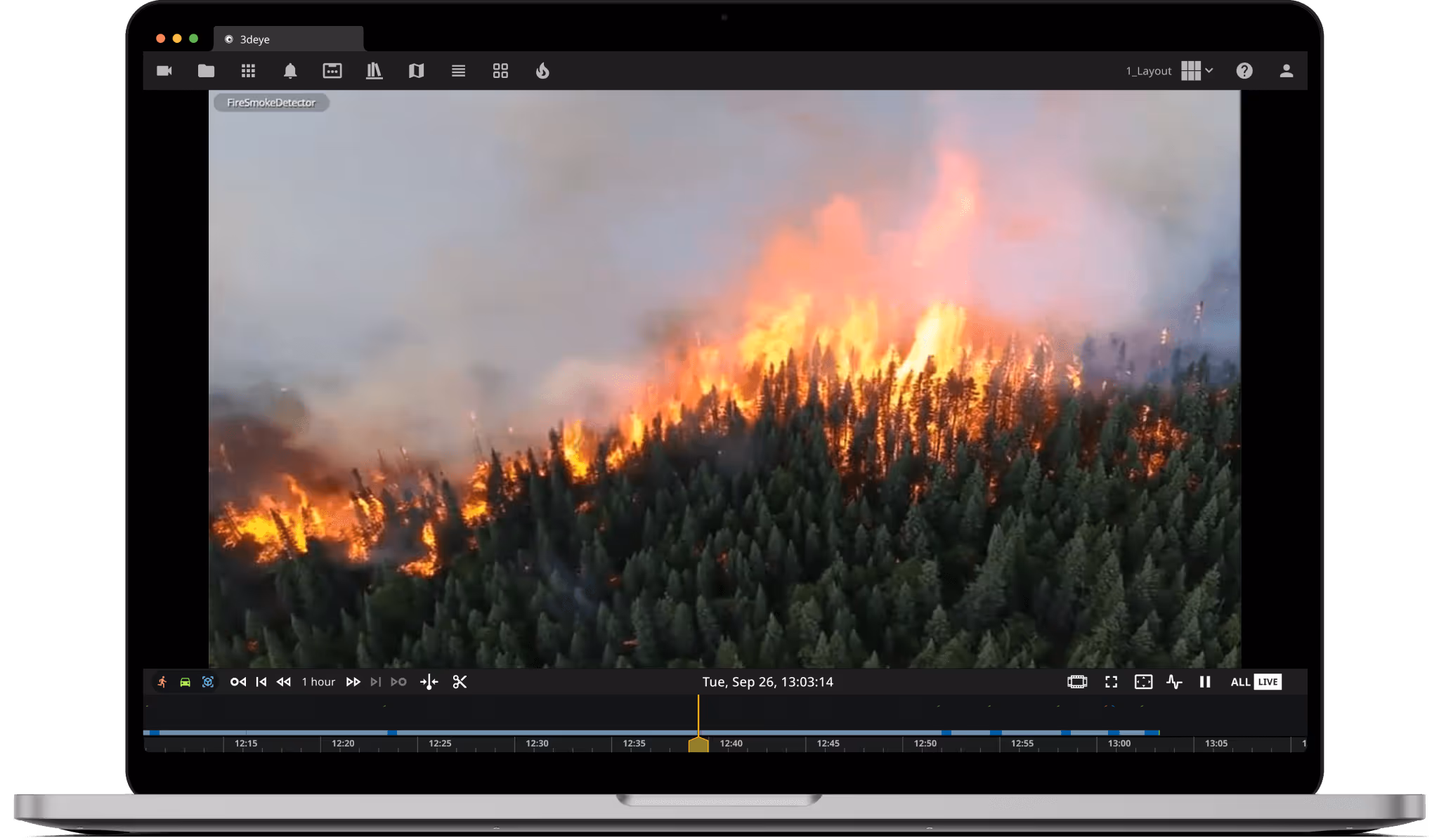Open the list view menu icon
1439x840 pixels.
click(x=458, y=71)
